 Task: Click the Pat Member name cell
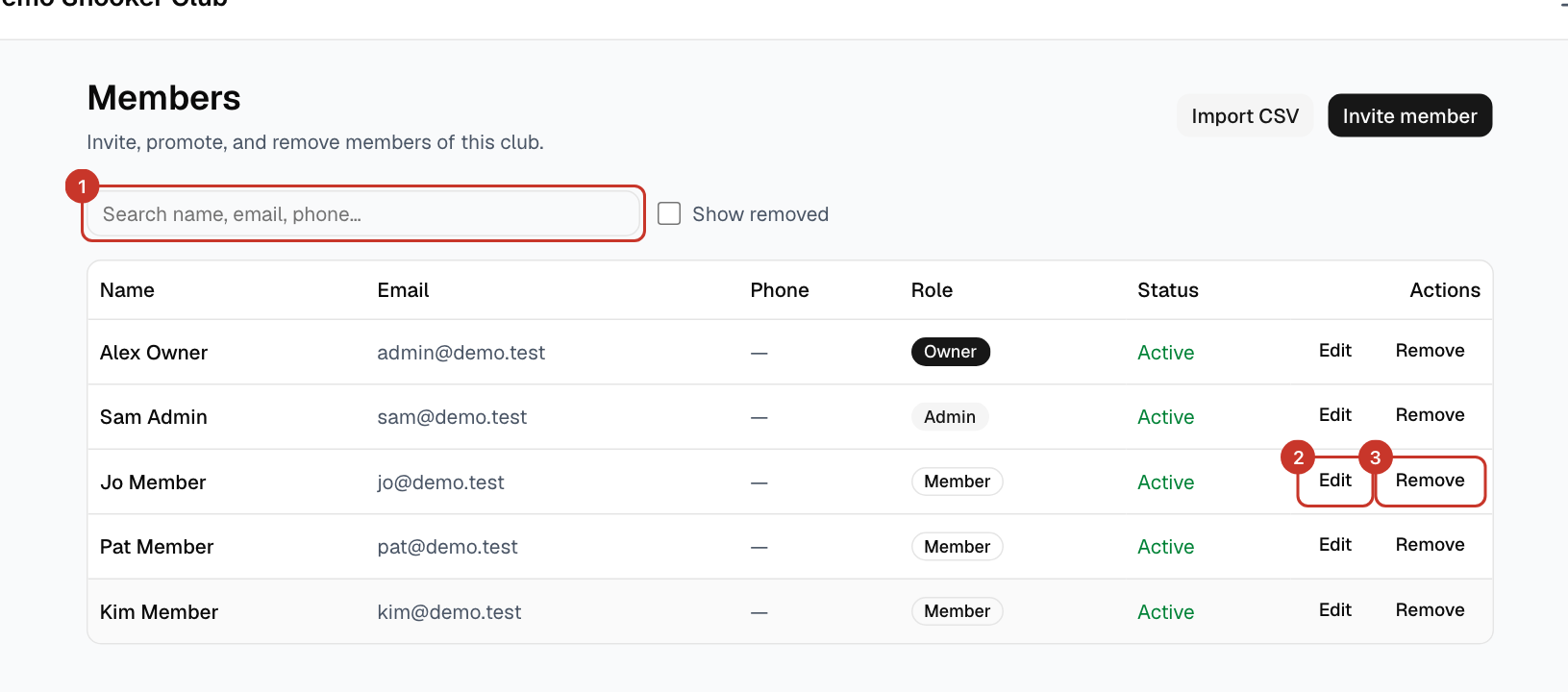(x=157, y=547)
